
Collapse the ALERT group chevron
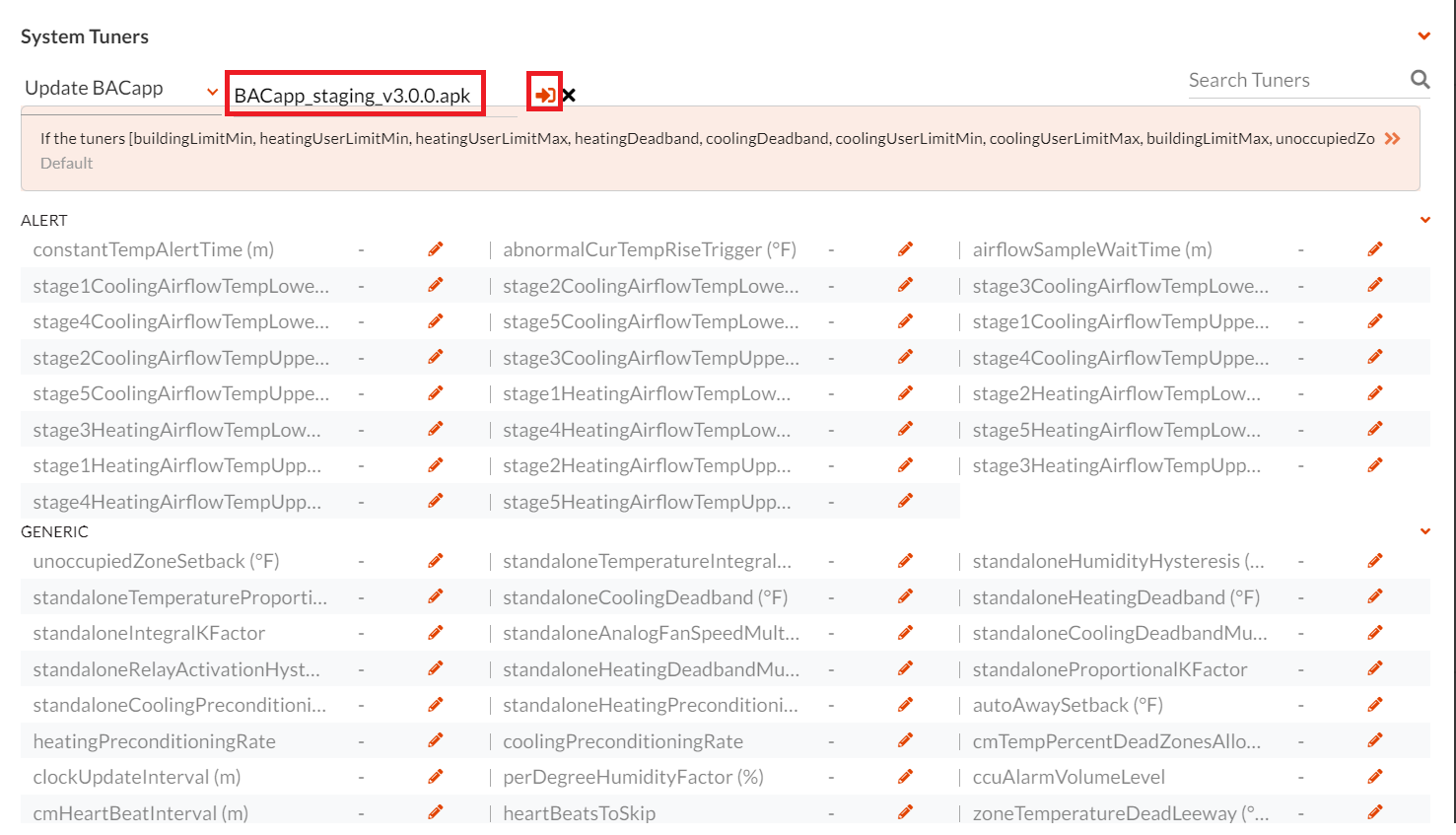click(1424, 220)
